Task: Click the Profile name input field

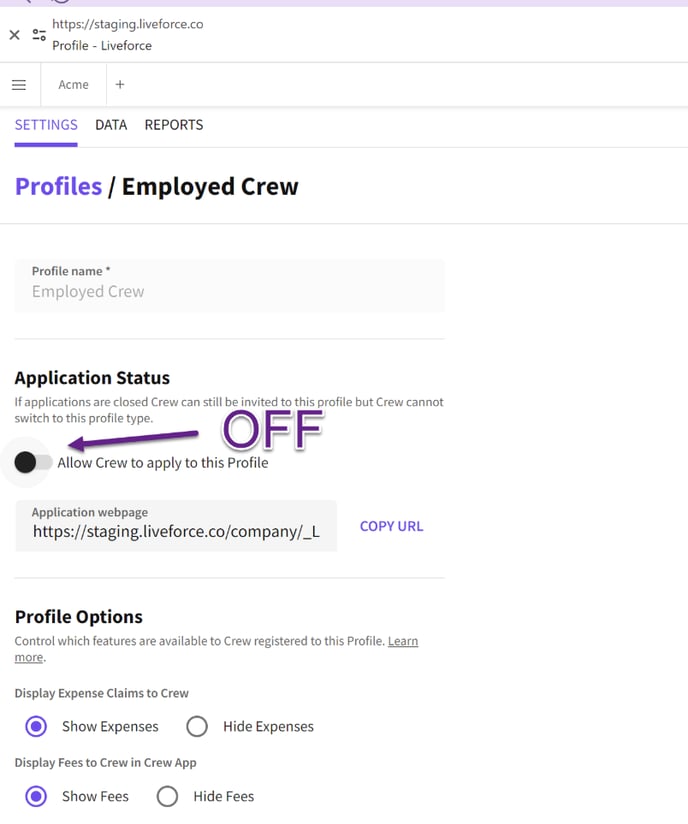Action: 229,292
